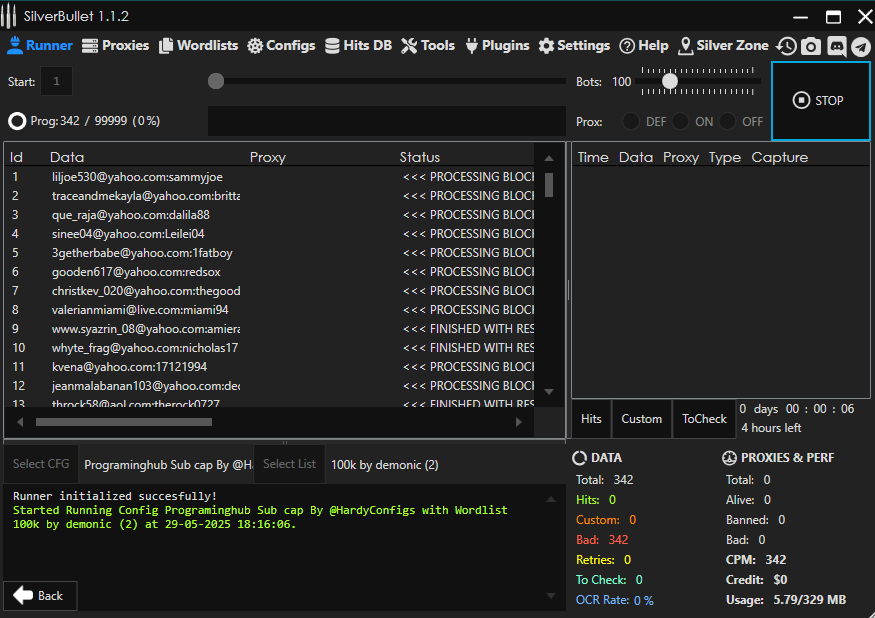875x618 pixels.
Task: Click the Telegram paper plane icon
Action: pyautogui.click(x=860, y=46)
